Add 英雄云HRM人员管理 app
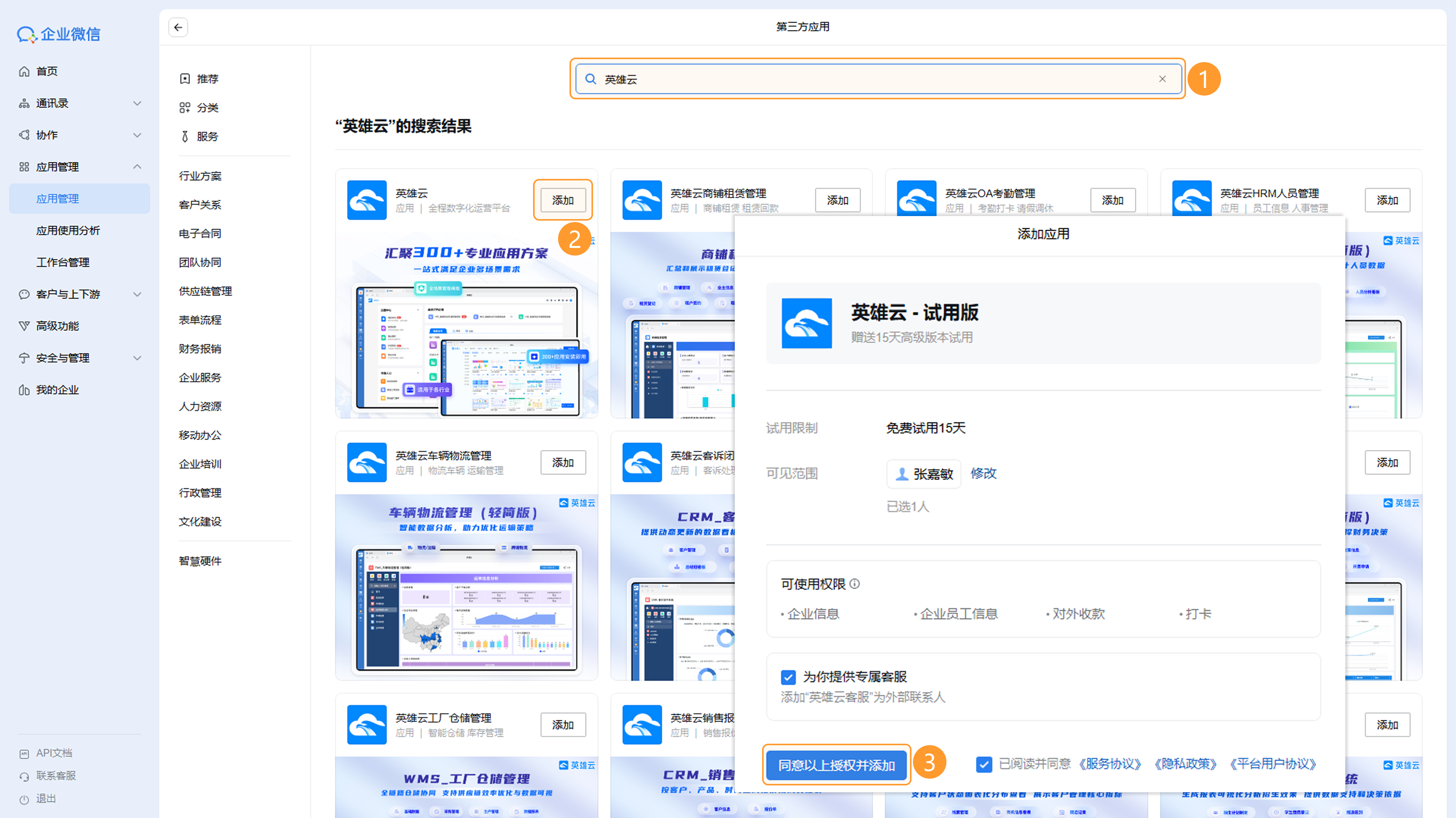 pyautogui.click(x=1387, y=200)
